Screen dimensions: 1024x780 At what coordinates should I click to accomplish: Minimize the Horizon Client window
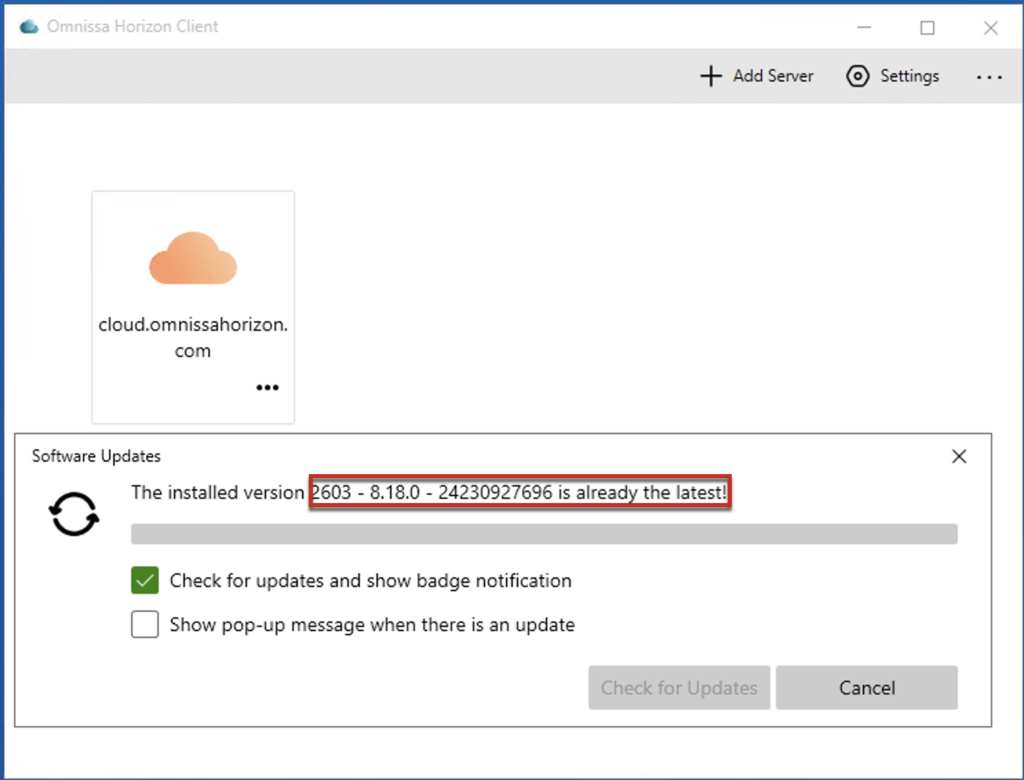pos(864,28)
